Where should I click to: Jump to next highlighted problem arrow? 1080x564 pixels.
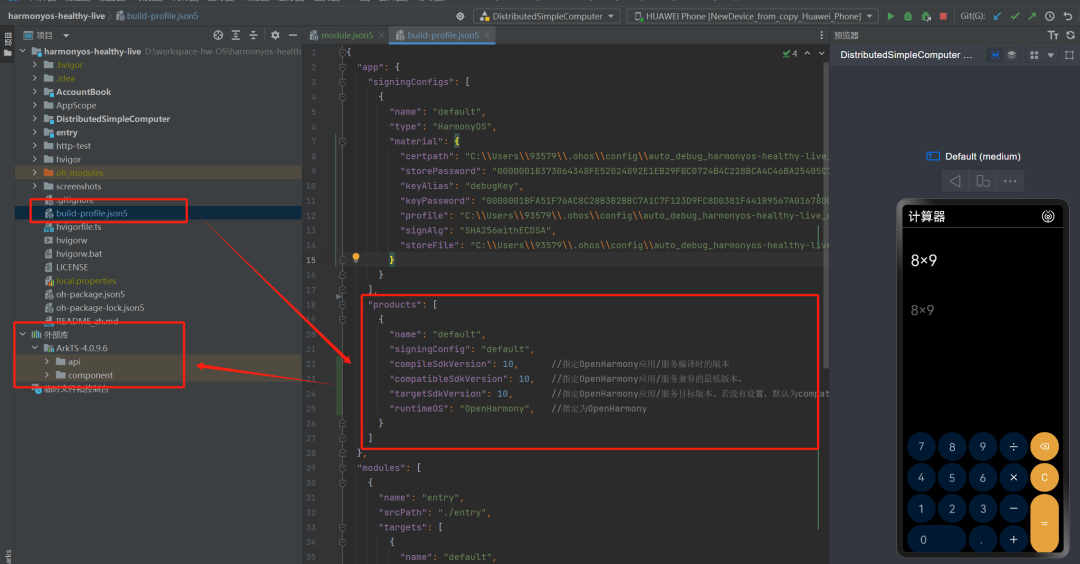pyautogui.click(x=821, y=53)
